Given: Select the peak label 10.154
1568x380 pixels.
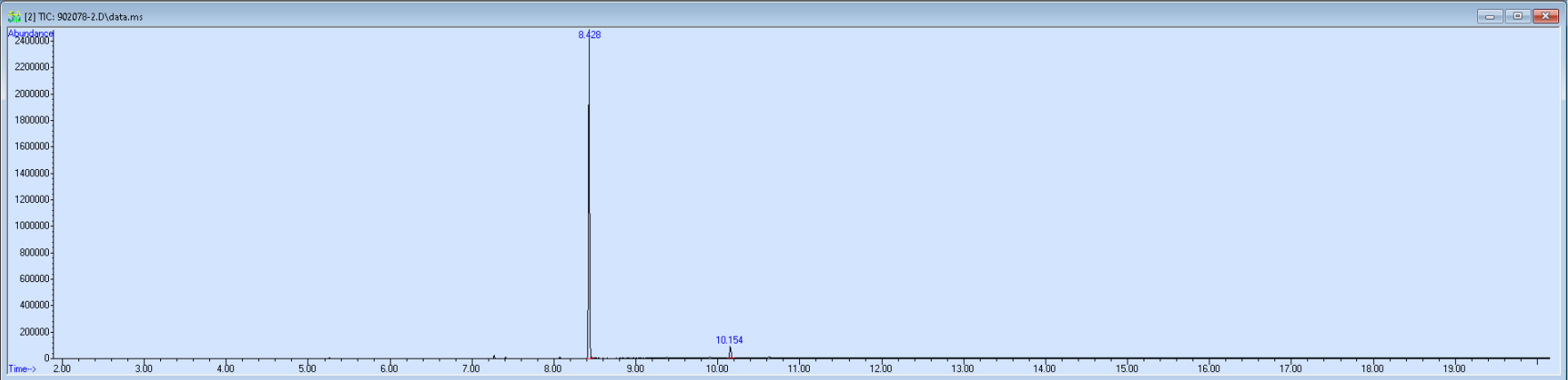Looking at the screenshot, I should [x=729, y=340].
